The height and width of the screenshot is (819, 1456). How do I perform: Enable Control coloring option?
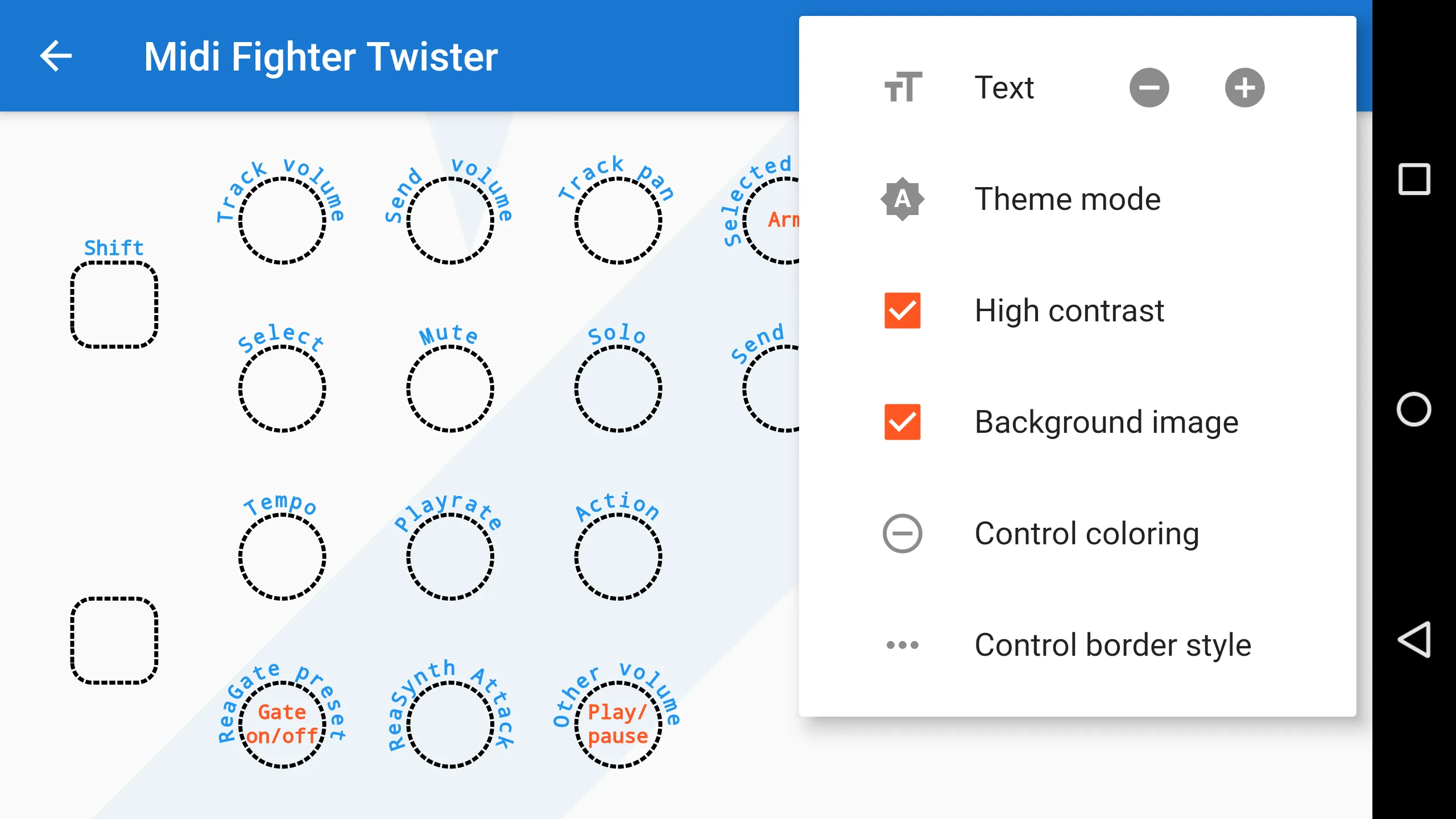tap(900, 533)
